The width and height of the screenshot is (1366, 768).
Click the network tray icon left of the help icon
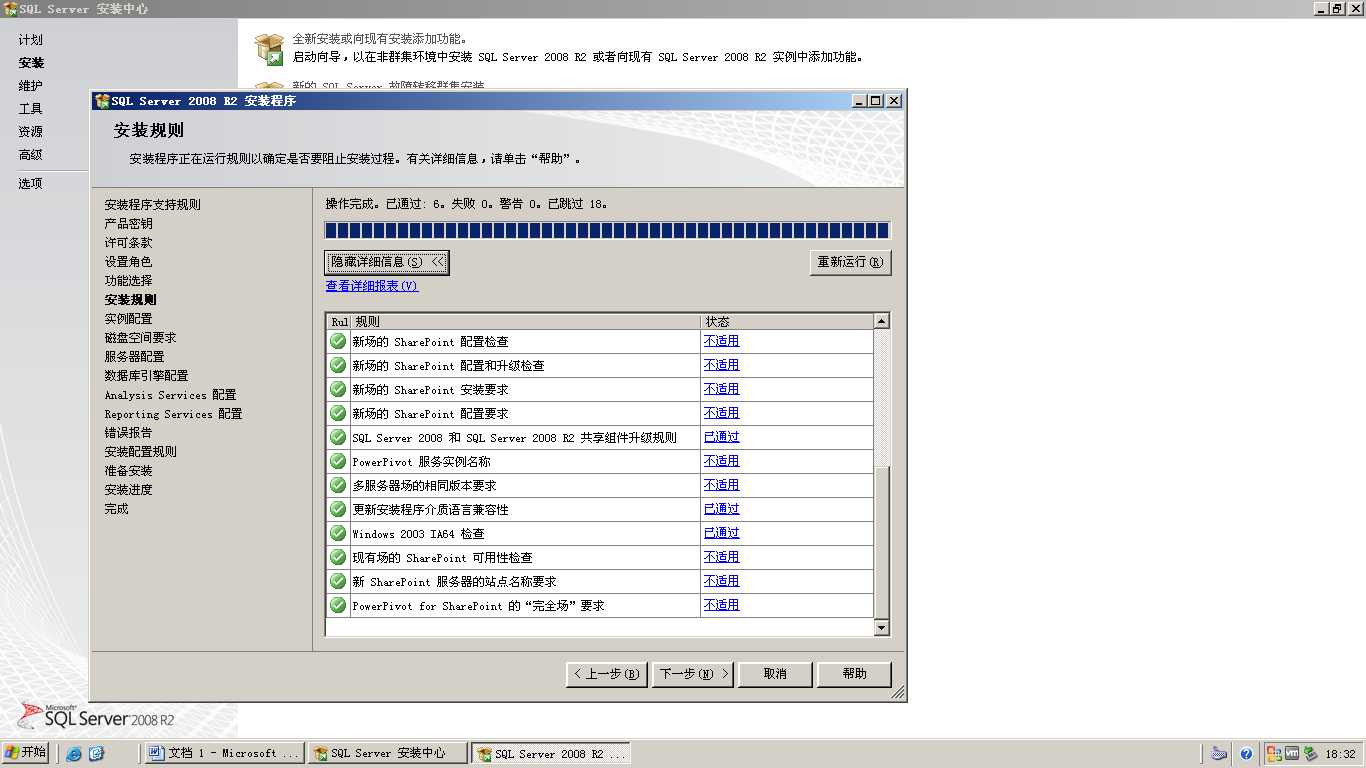[x=1219, y=754]
